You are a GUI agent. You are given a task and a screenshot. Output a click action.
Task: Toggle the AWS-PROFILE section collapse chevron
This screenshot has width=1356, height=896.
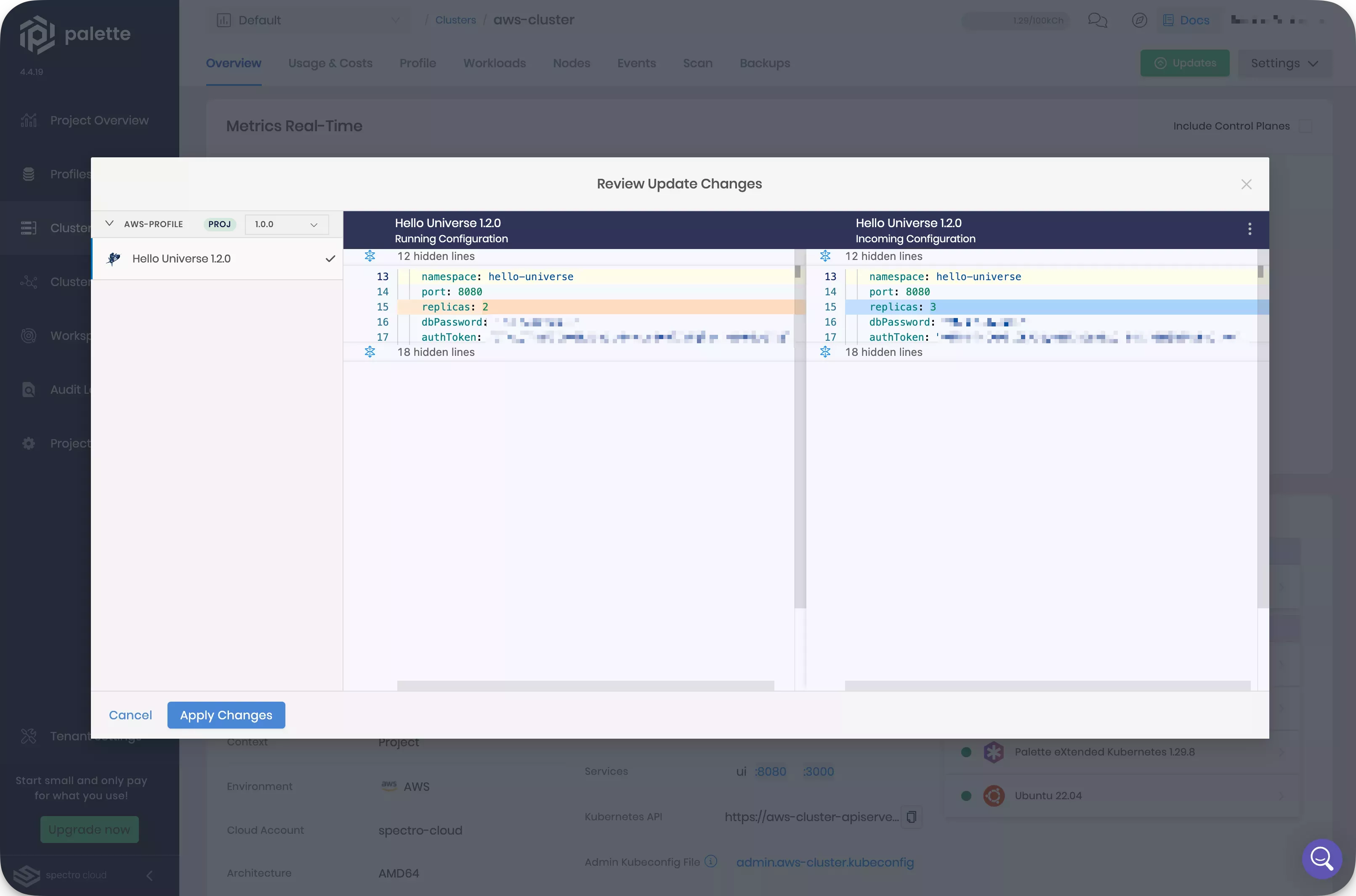tap(109, 224)
